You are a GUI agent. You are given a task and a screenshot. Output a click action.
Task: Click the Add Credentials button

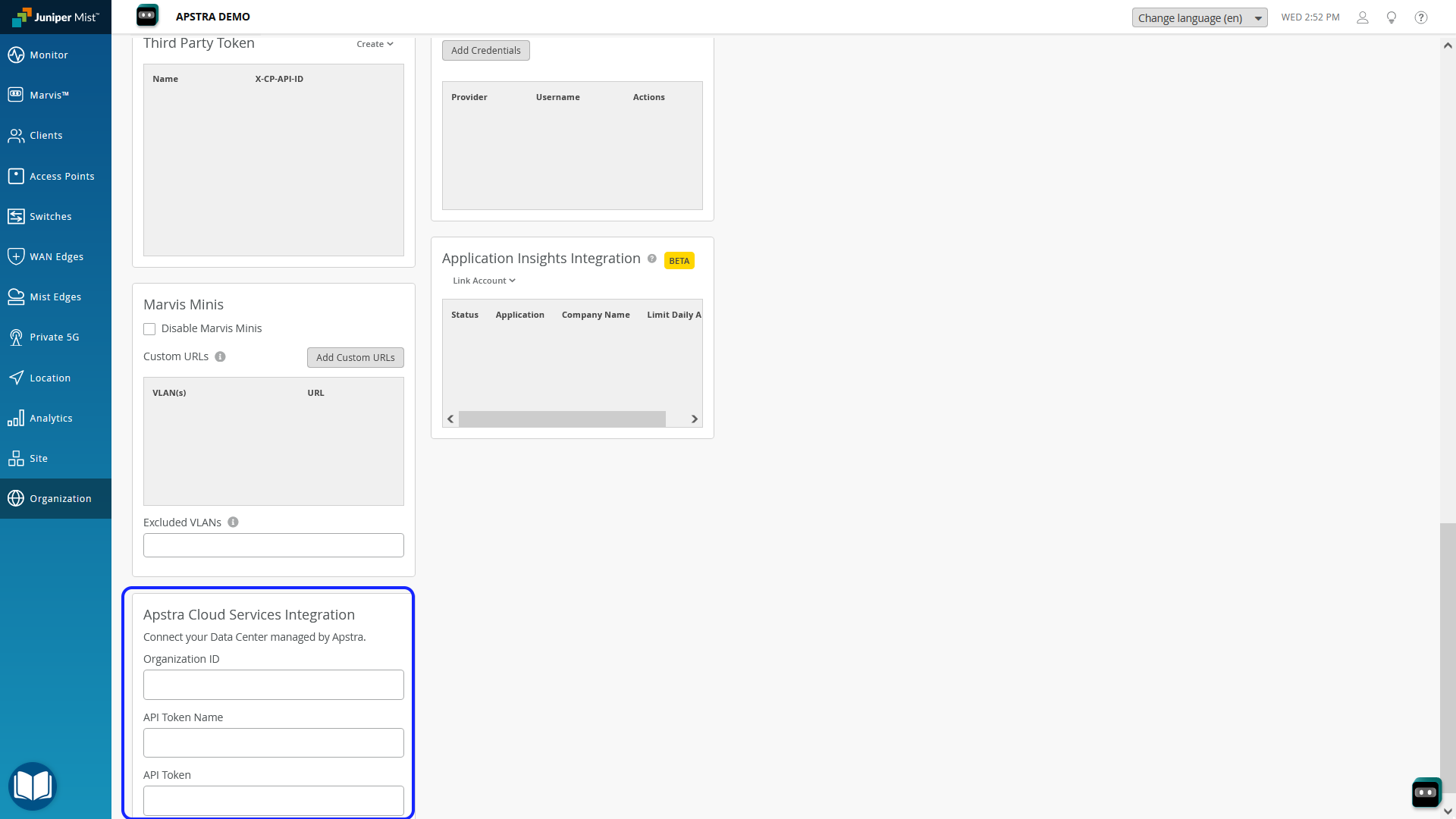(x=485, y=50)
